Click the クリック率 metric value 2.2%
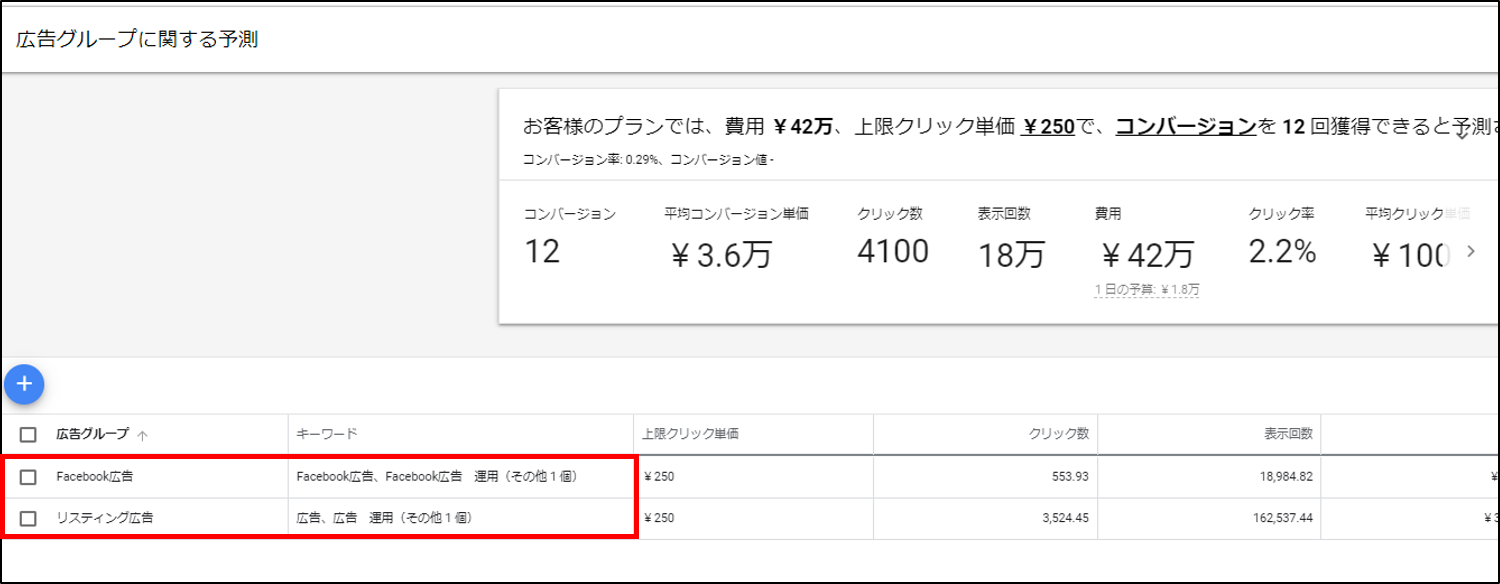Image resolution: width=1500 pixels, height=584 pixels. click(1282, 252)
